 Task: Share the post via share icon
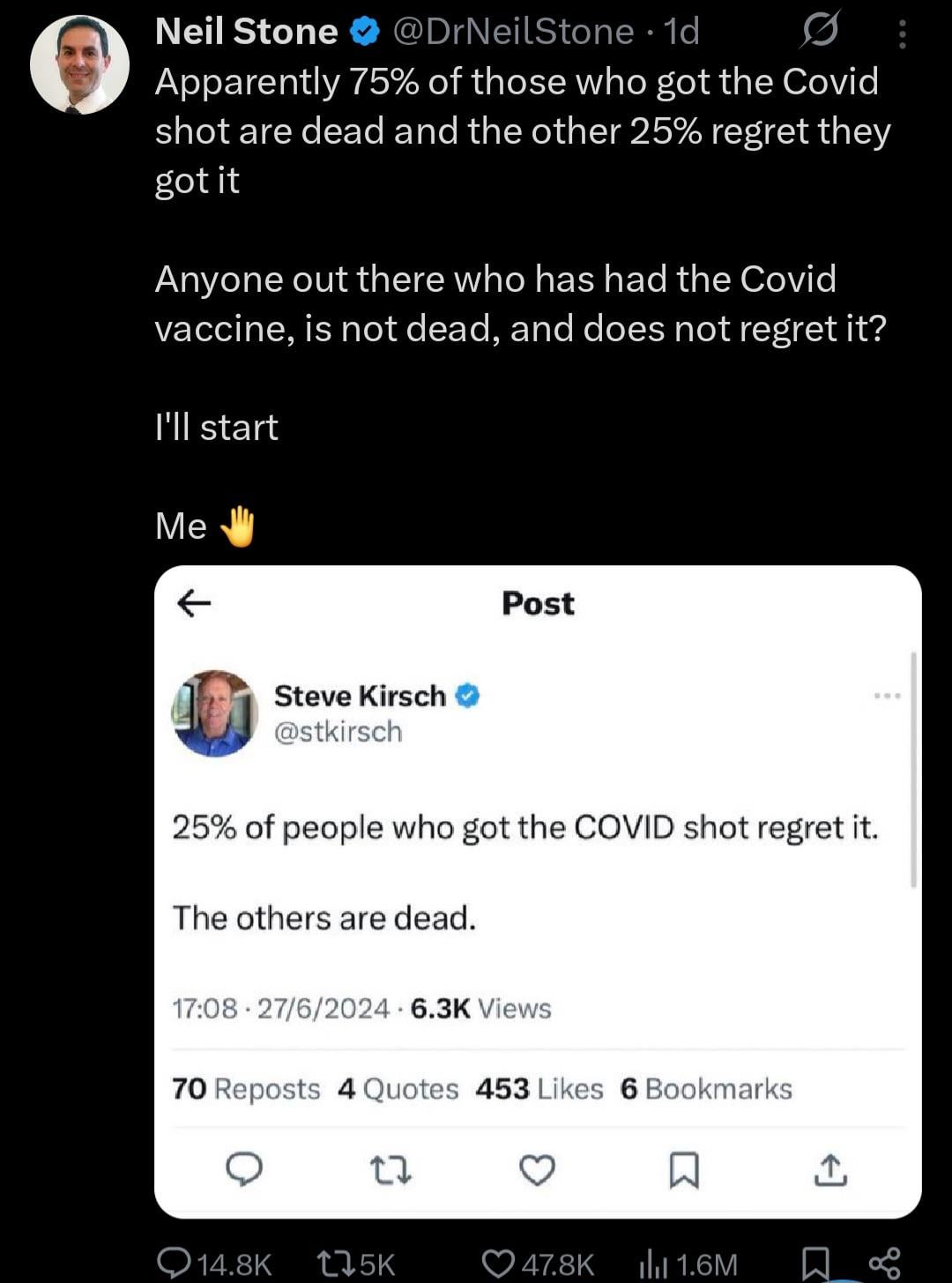pos(884,1262)
